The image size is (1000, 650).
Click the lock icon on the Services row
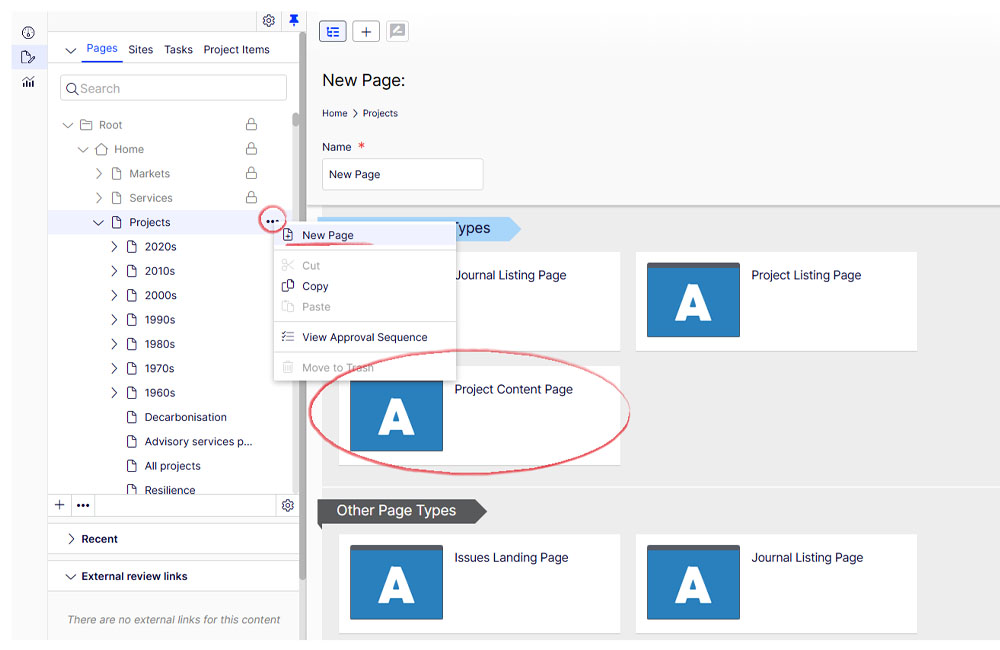pyautogui.click(x=251, y=196)
